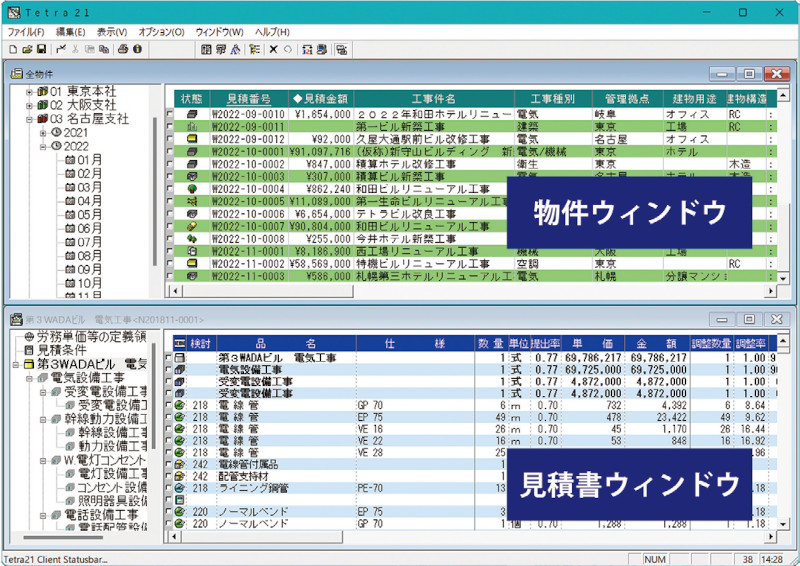Viewport: 800px width, 566px height.
Task: Click the blue letter A icon in toolbar
Action: tap(235, 50)
